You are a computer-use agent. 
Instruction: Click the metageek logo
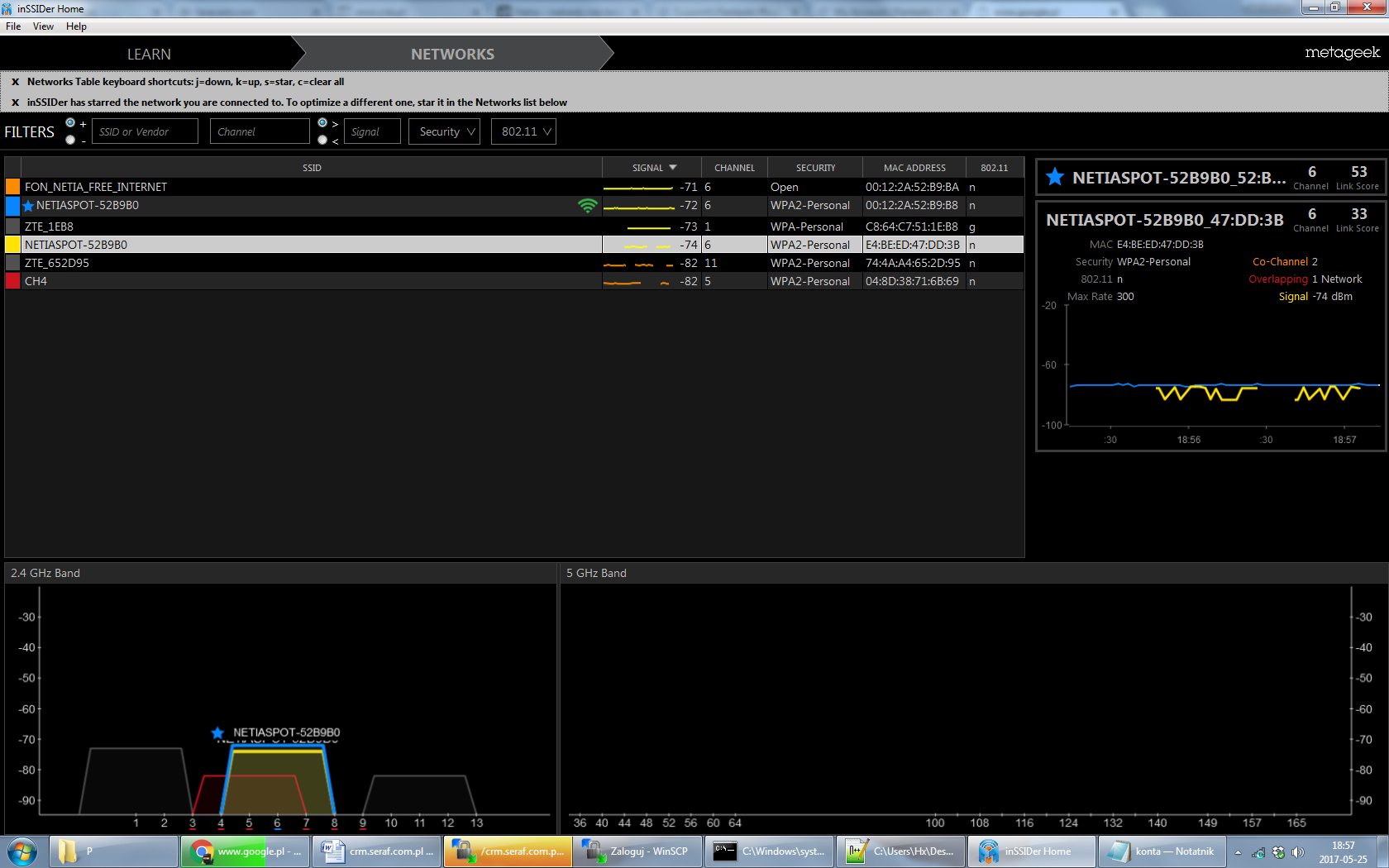click(x=1343, y=53)
